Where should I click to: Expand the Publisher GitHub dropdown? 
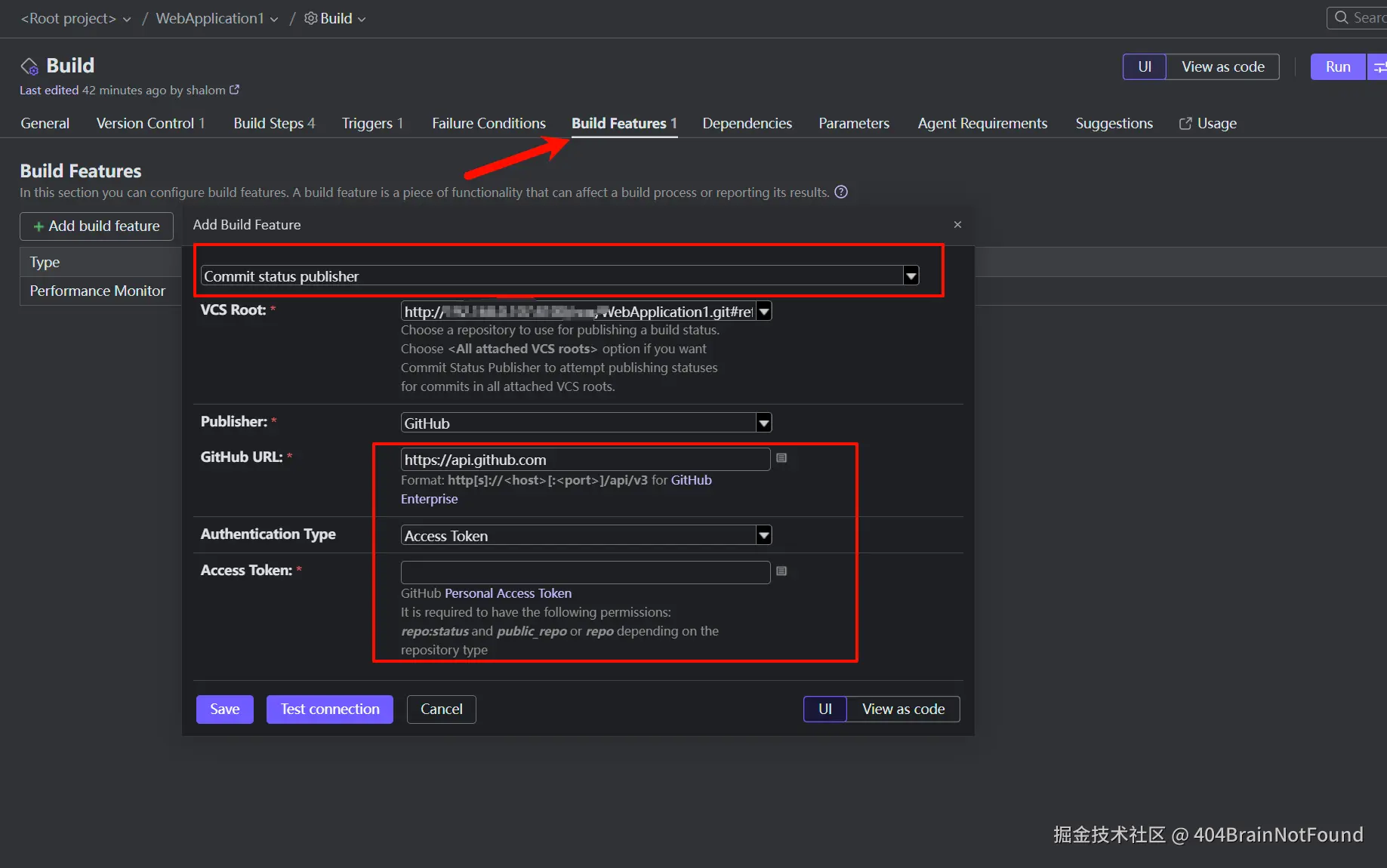[x=763, y=423]
